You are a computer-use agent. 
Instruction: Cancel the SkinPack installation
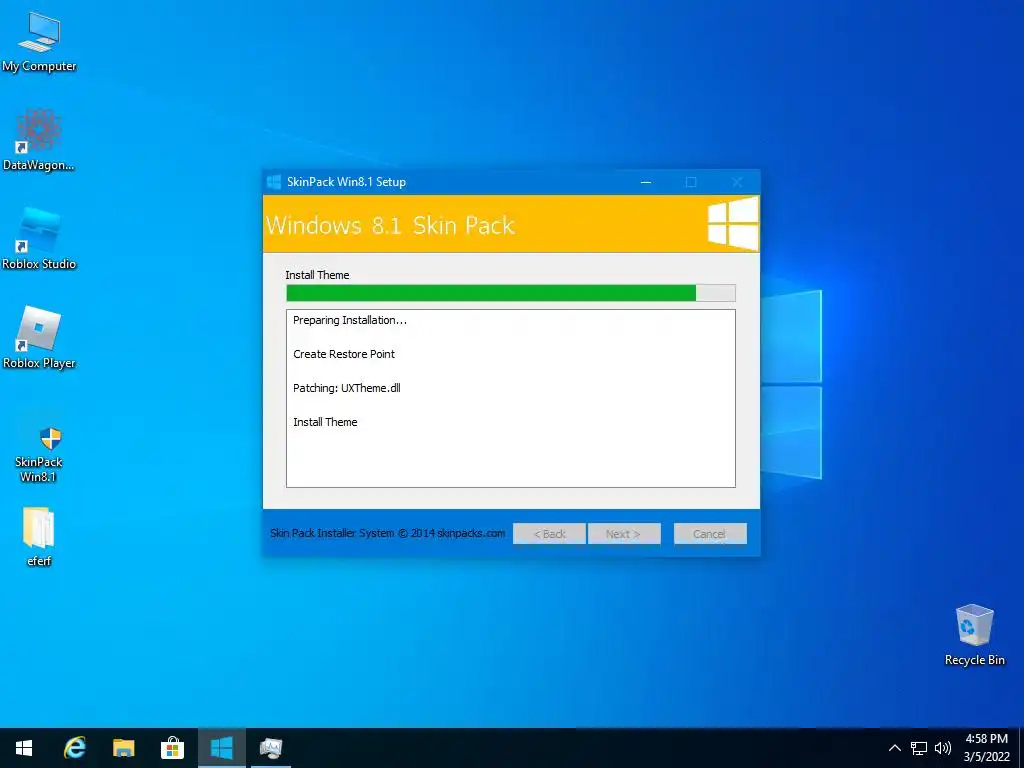point(710,534)
